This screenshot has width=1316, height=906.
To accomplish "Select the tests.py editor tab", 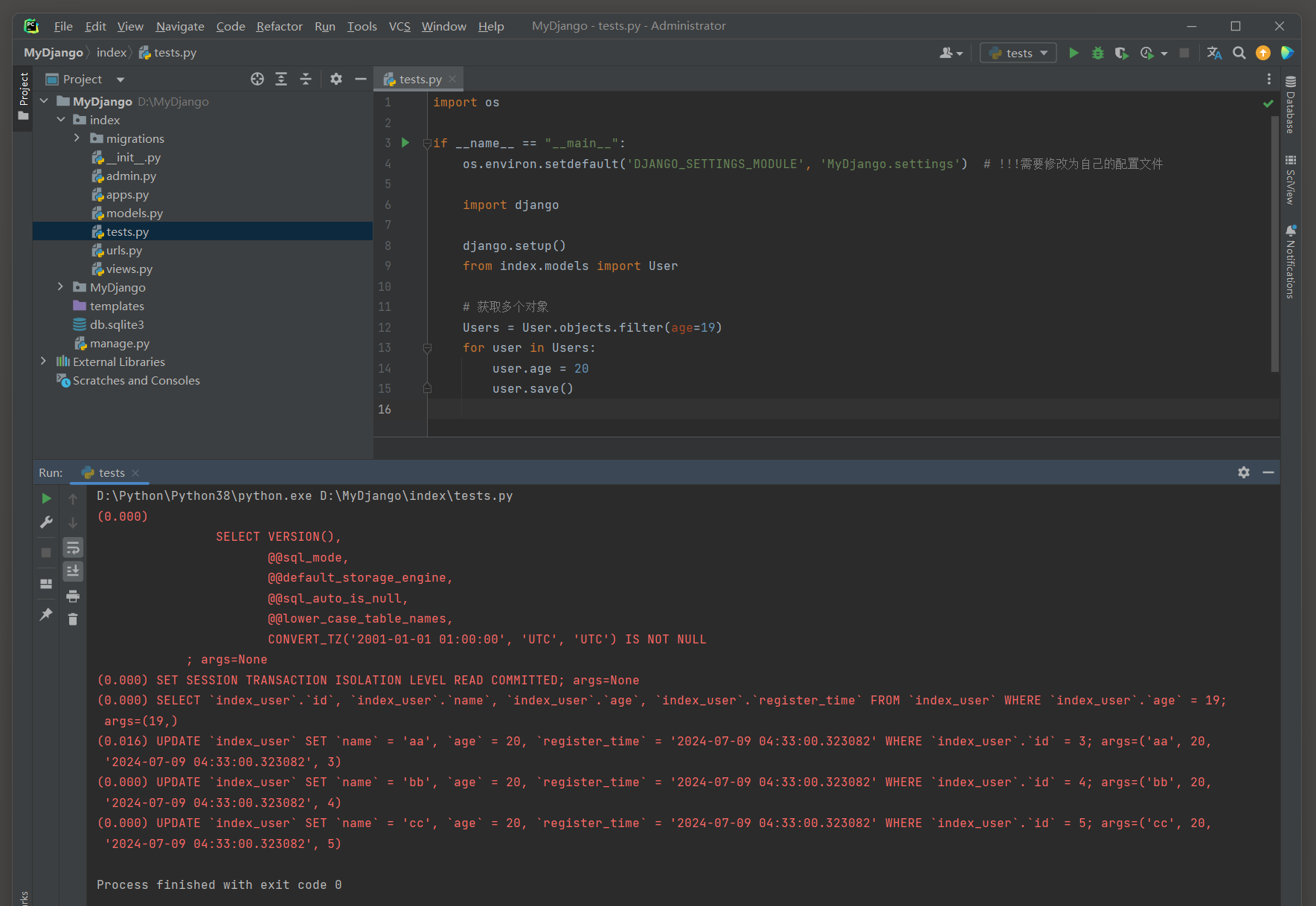I will (420, 79).
